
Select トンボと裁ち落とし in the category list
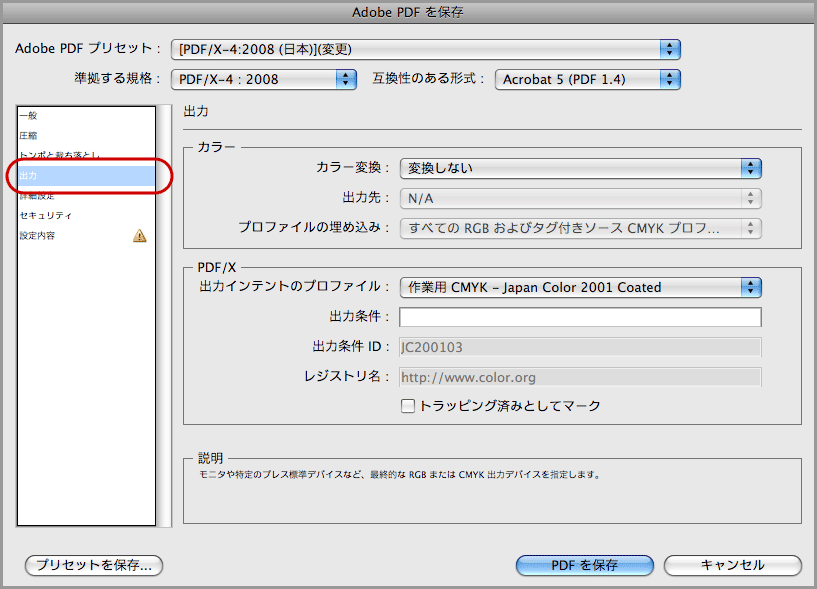pyautogui.click(x=86, y=155)
